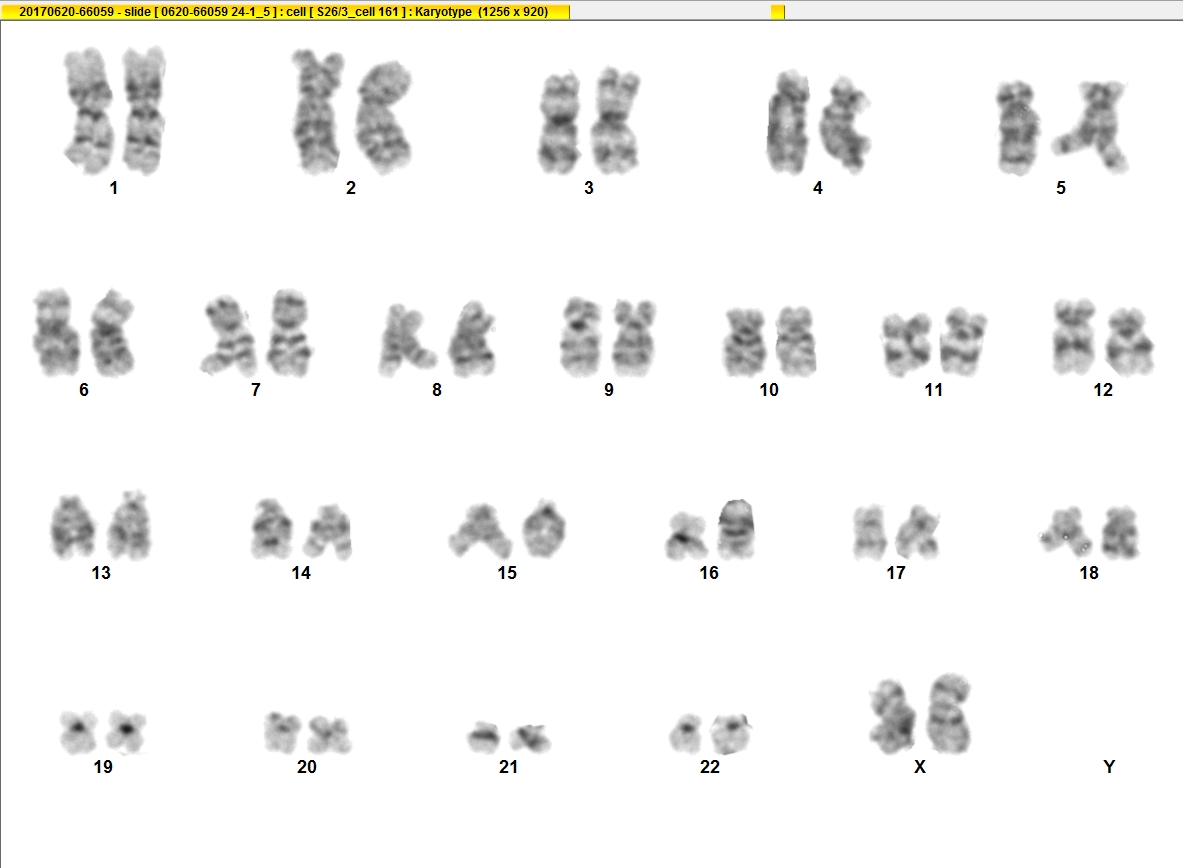Screen dimensions: 1183x868
Task: Pick the left chromosome of pair 6
Action: click(x=55, y=332)
